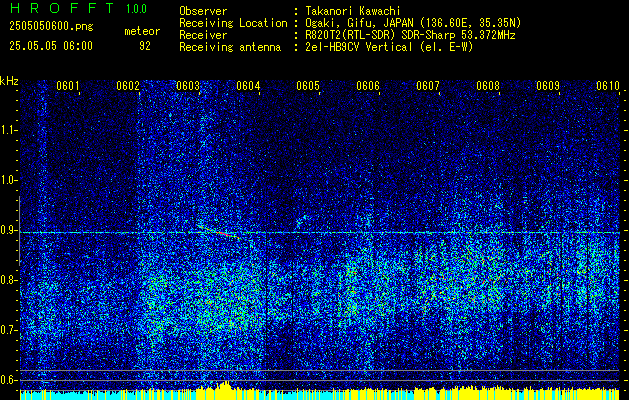Click the version number 1.0.0
The width and height of the screenshot is (629, 400).
136,9
